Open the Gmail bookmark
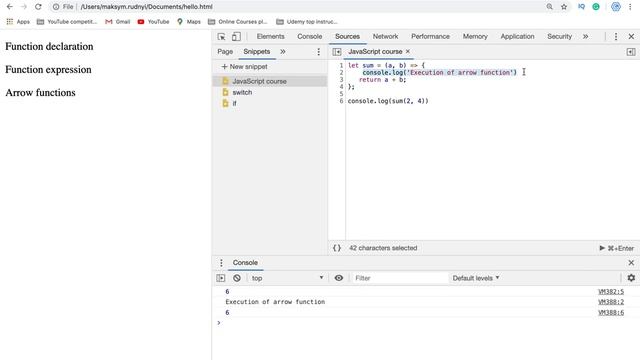Image resolution: width=640 pixels, height=360 pixels. tap(118, 22)
